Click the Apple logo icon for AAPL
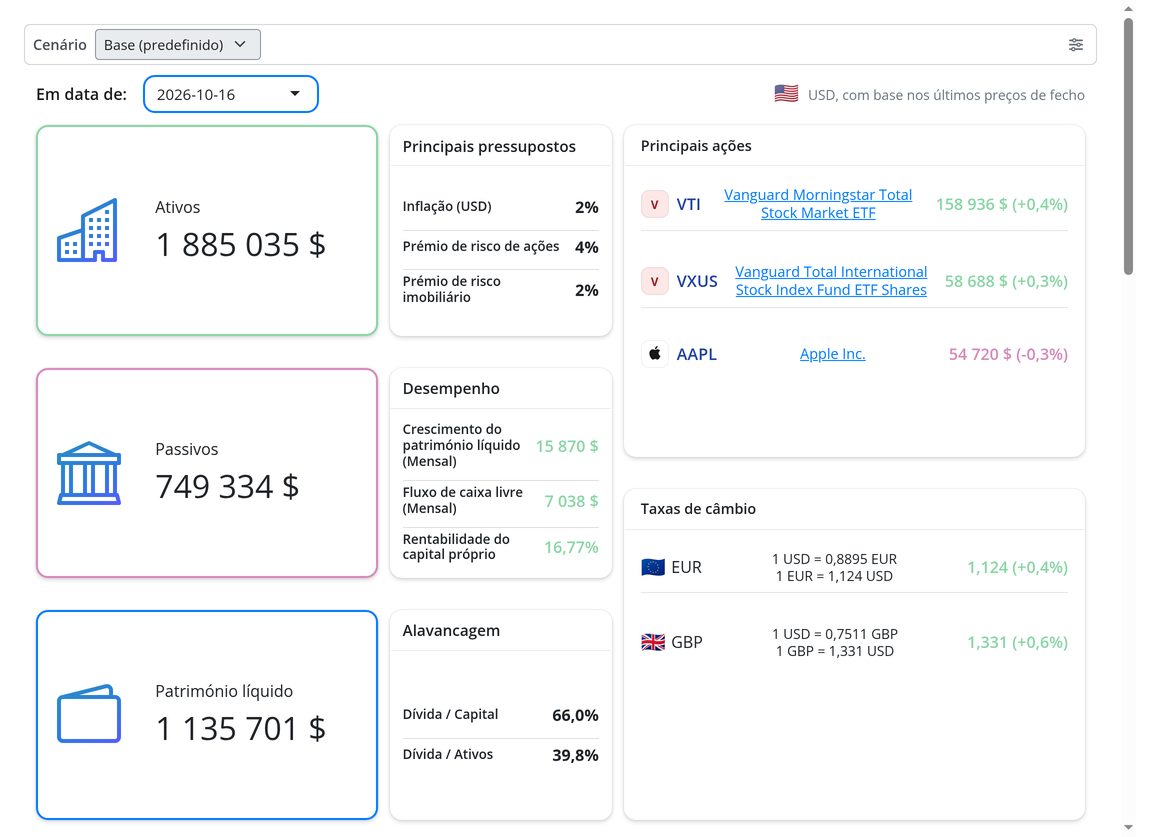This screenshot has height=837, width=1160. [654, 354]
